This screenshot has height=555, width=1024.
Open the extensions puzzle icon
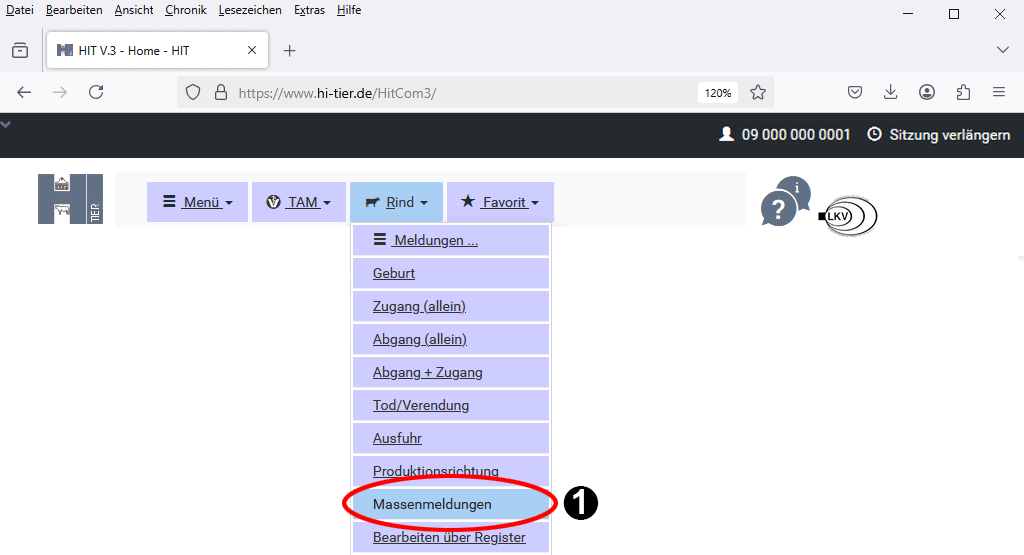coord(963,92)
